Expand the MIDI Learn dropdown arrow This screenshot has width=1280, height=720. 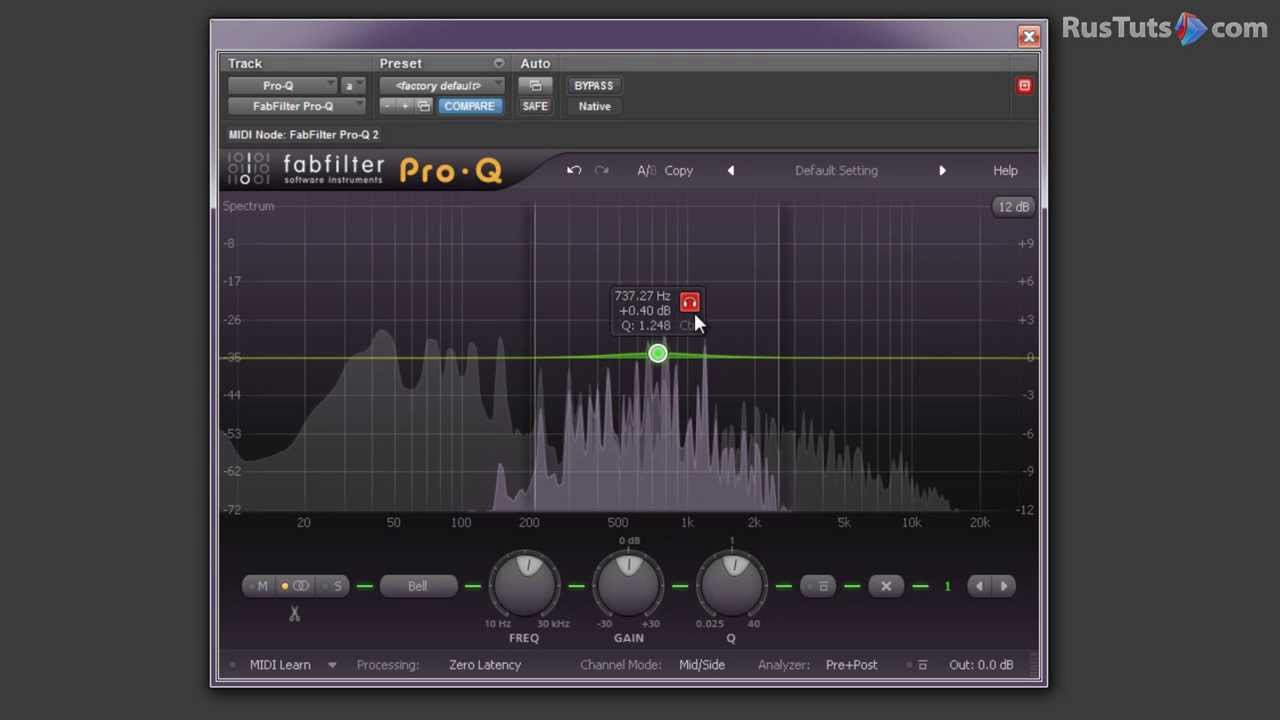(332, 665)
